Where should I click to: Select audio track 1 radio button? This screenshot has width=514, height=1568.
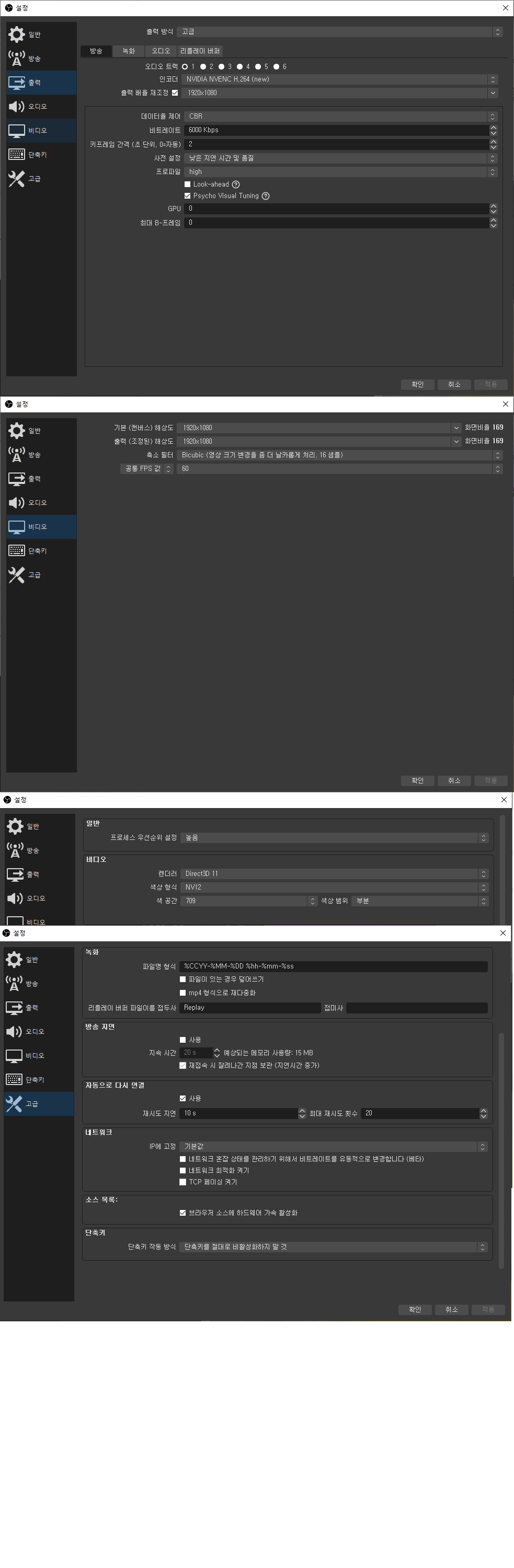(185, 67)
